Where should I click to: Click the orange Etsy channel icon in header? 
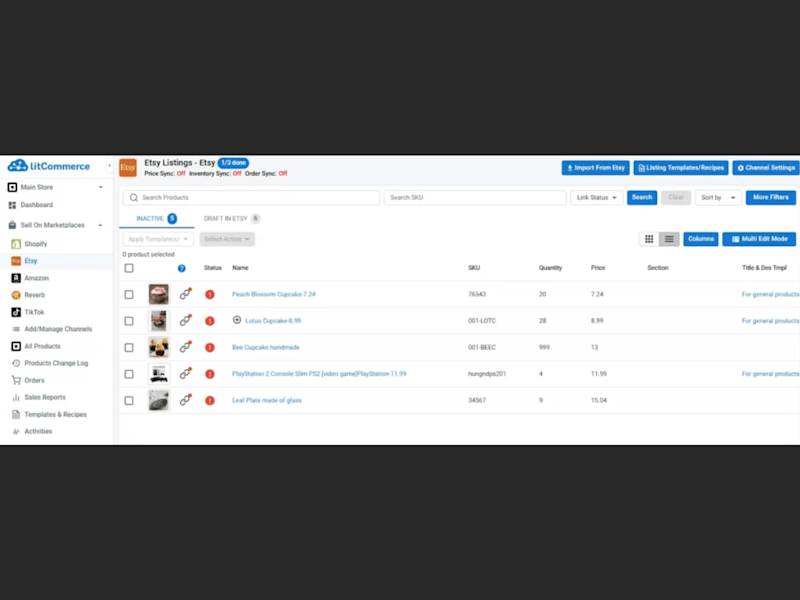128,167
